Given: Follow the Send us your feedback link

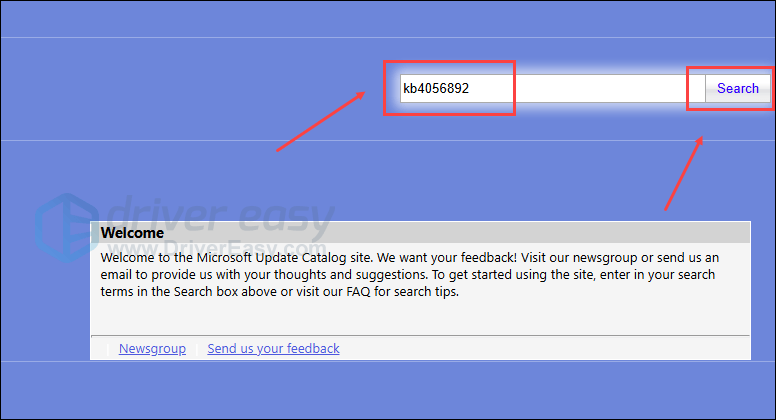Looking at the screenshot, I should [x=273, y=349].
